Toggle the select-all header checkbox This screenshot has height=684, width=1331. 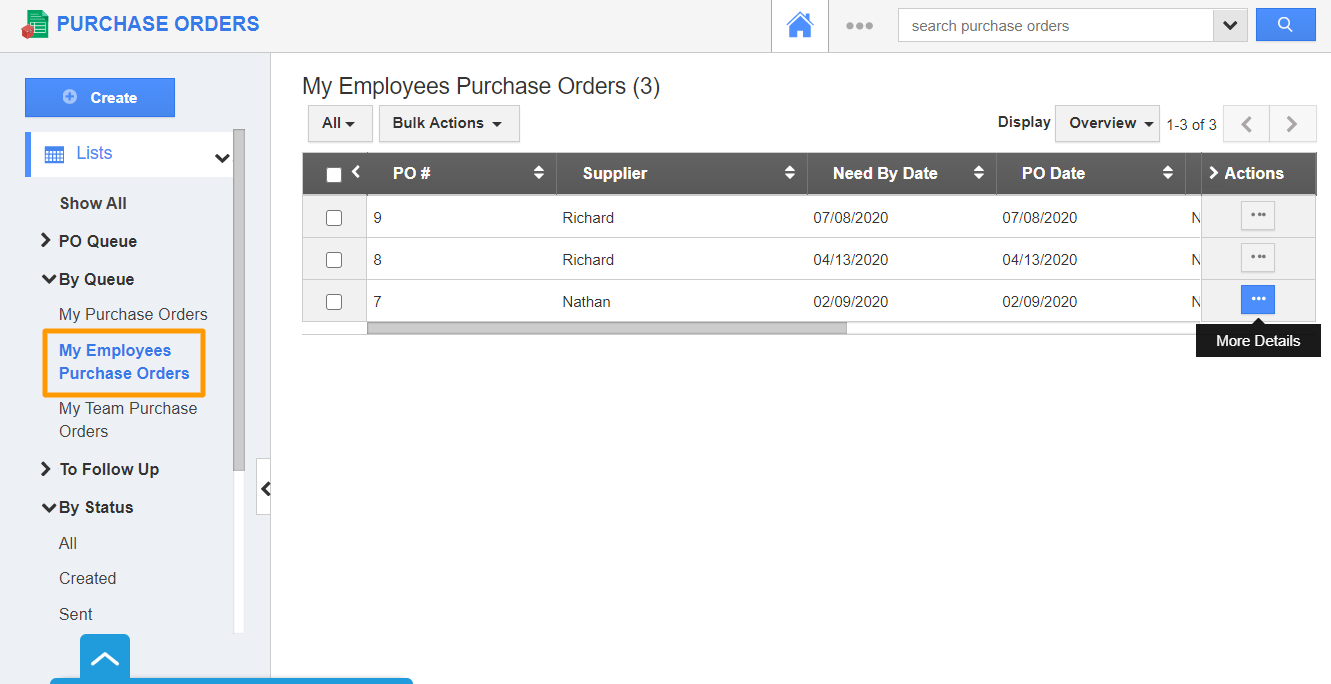[334, 175]
